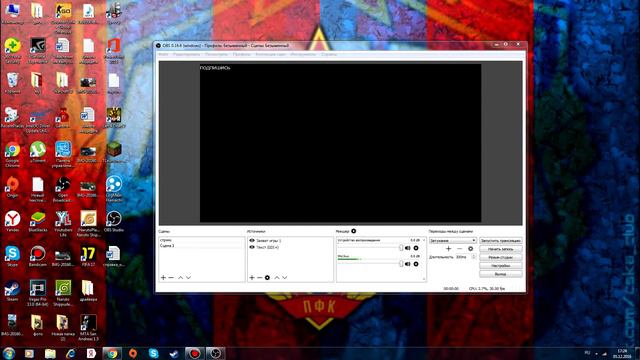
Task: Open the Yandex browser desktop shortcut
Action: pos(12,222)
